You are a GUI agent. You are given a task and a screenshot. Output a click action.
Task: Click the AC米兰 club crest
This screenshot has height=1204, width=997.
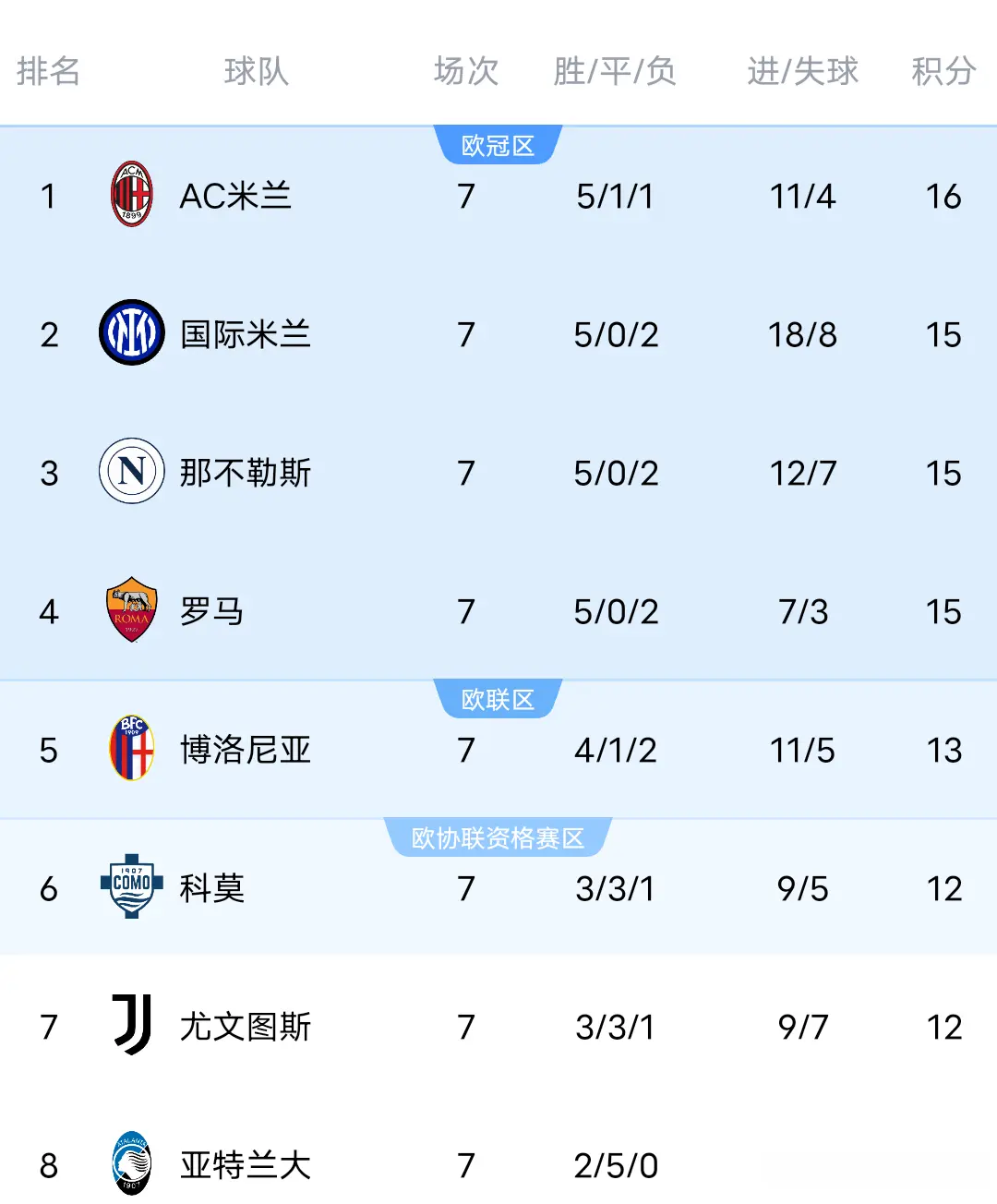pyautogui.click(x=131, y=195)
